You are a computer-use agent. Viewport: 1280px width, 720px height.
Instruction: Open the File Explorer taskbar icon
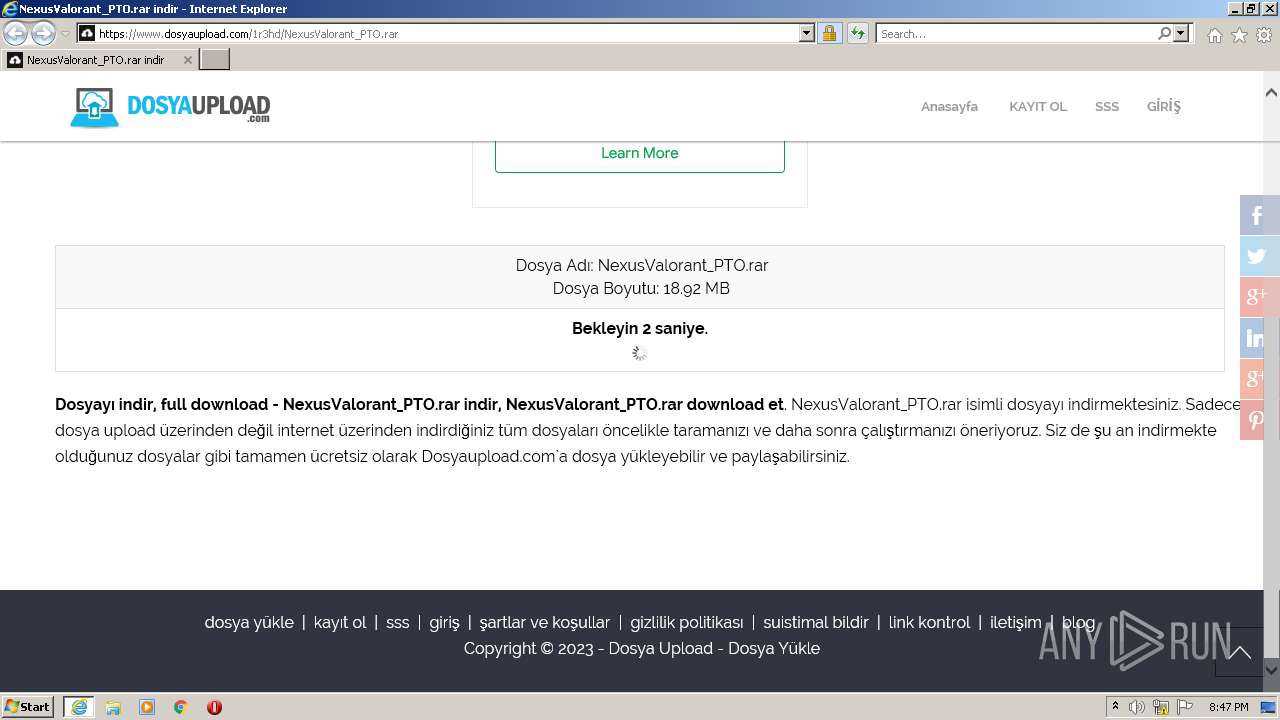click(x=113, y=707)
